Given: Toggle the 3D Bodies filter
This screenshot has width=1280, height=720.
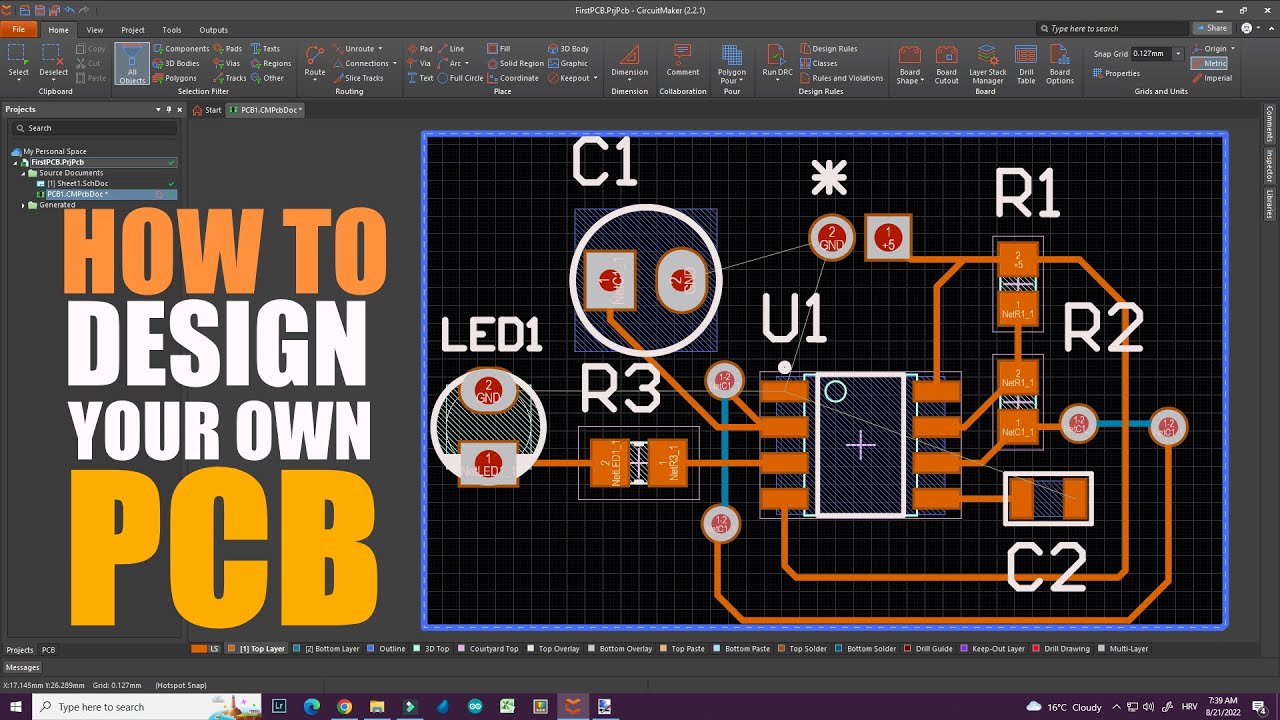Looking at the screenshot, I should (176, 63).
